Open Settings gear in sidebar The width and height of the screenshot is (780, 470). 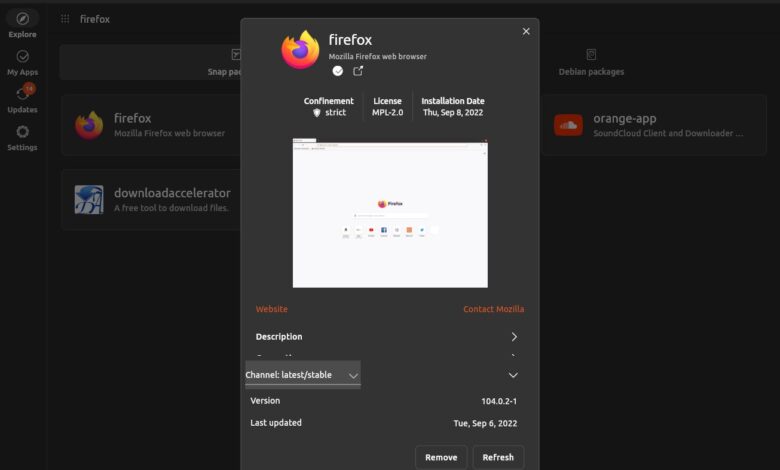point(22,138)
